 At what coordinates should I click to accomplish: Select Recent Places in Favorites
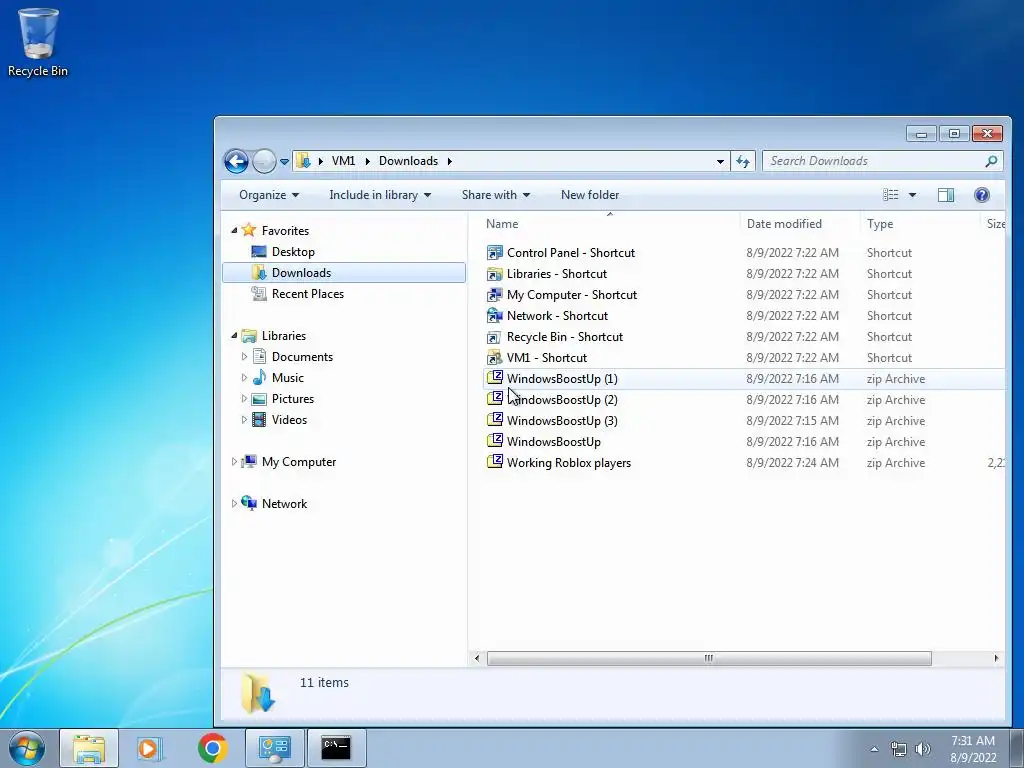click(308, 294)
